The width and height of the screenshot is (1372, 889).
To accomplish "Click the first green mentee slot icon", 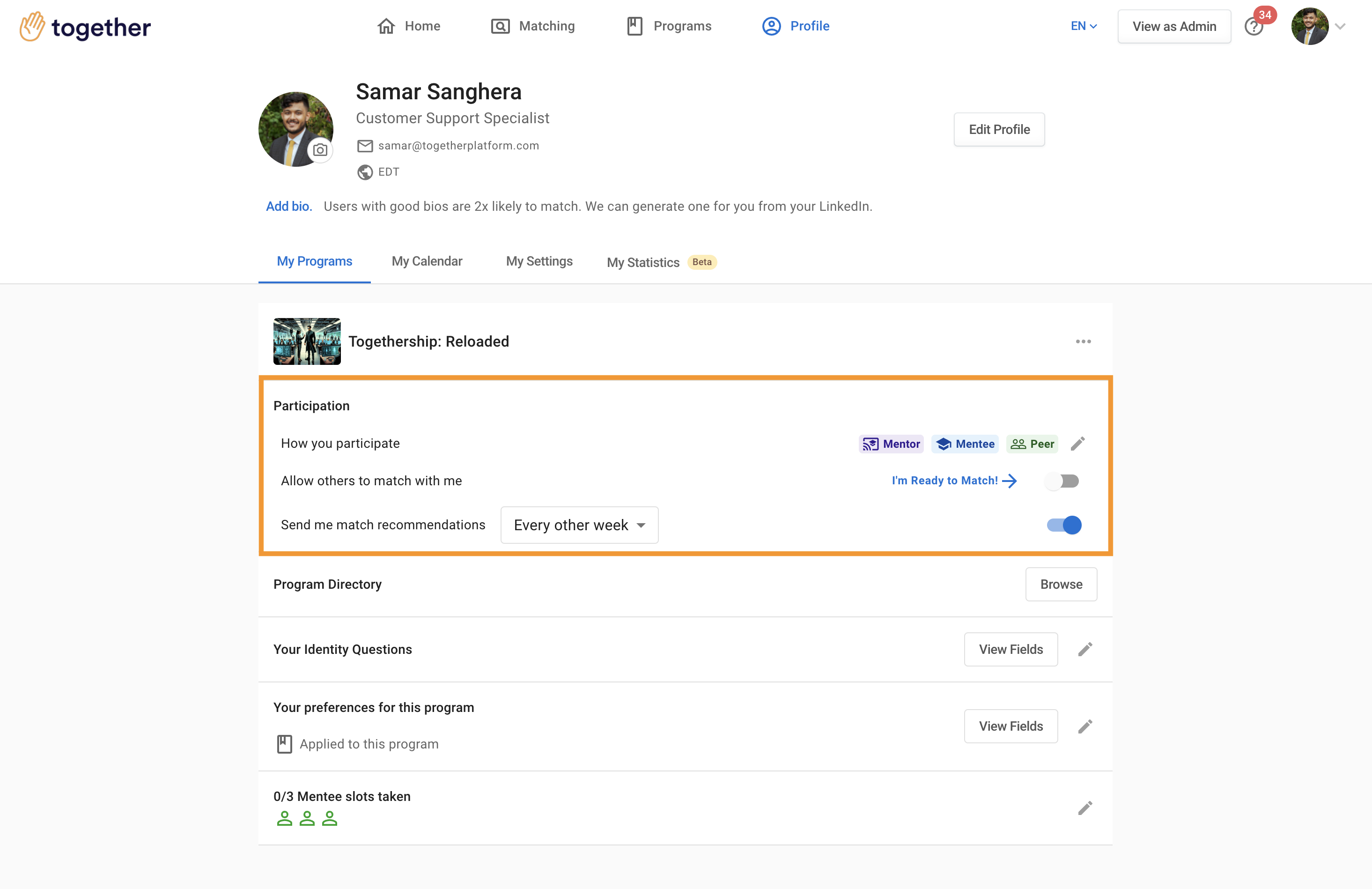I will click(x=284, y=819).
